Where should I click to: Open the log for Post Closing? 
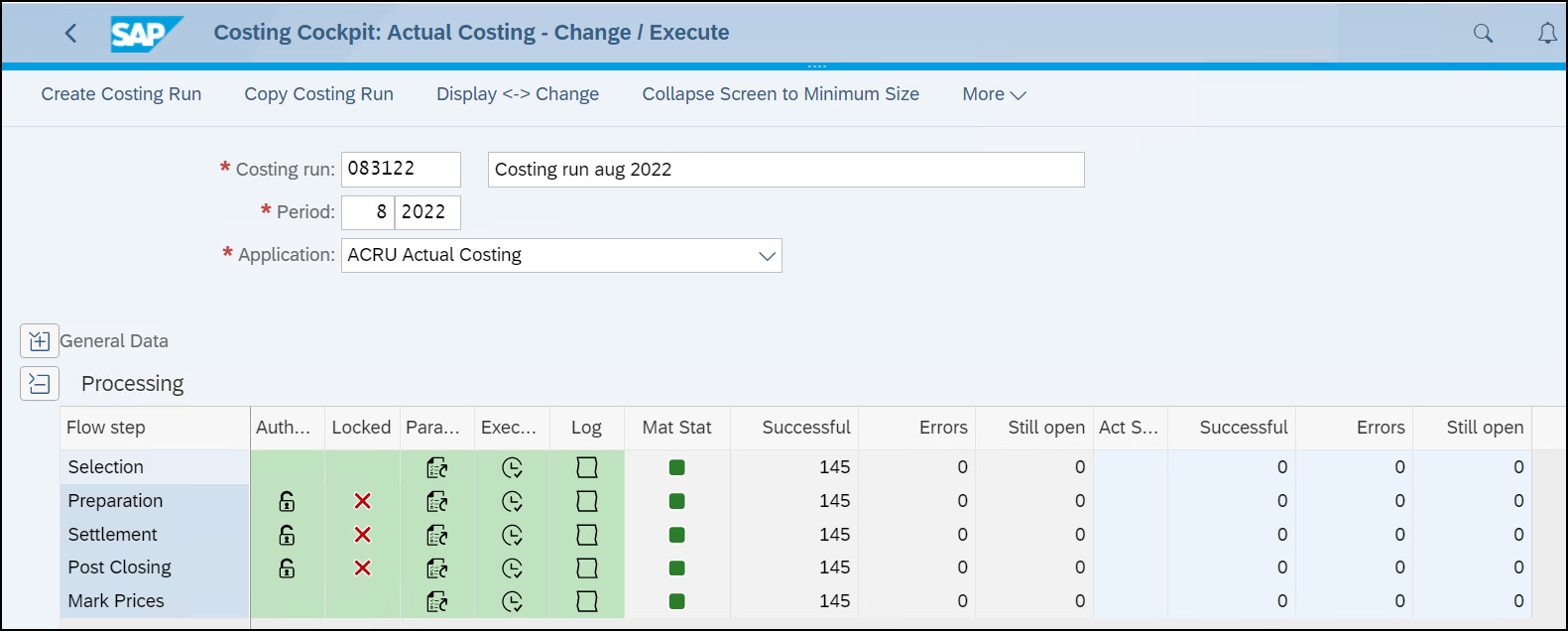pos(587,568)
